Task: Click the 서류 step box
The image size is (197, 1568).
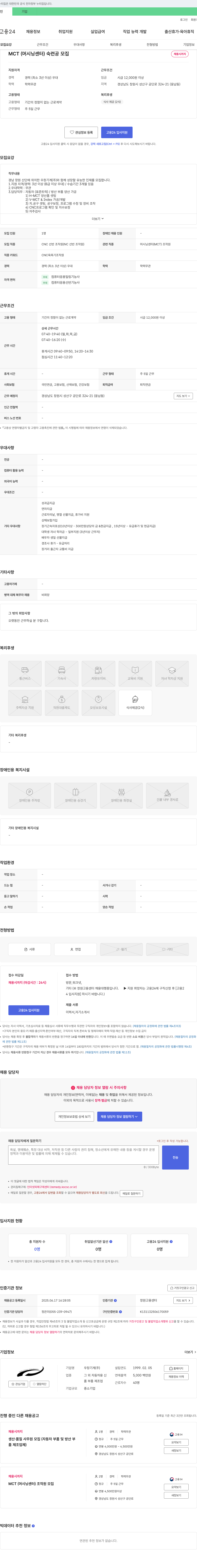Action: 29,949
